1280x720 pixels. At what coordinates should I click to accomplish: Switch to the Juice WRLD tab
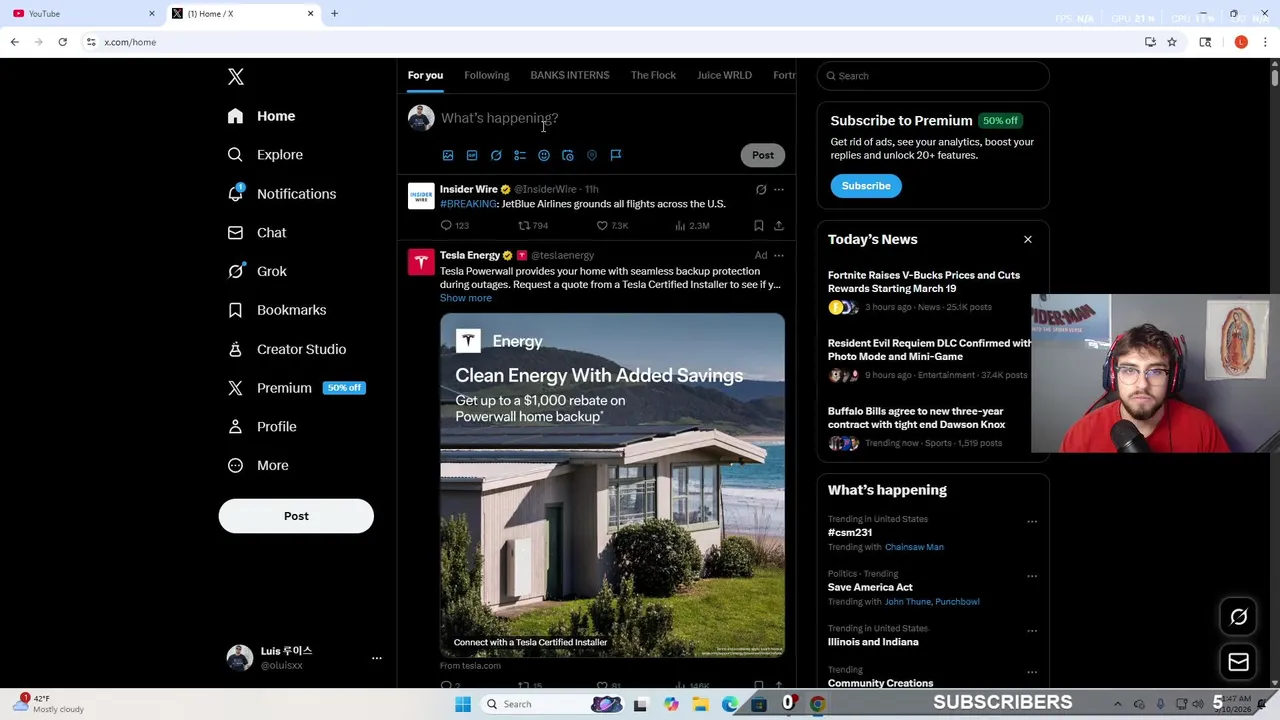tap(724, 75)
